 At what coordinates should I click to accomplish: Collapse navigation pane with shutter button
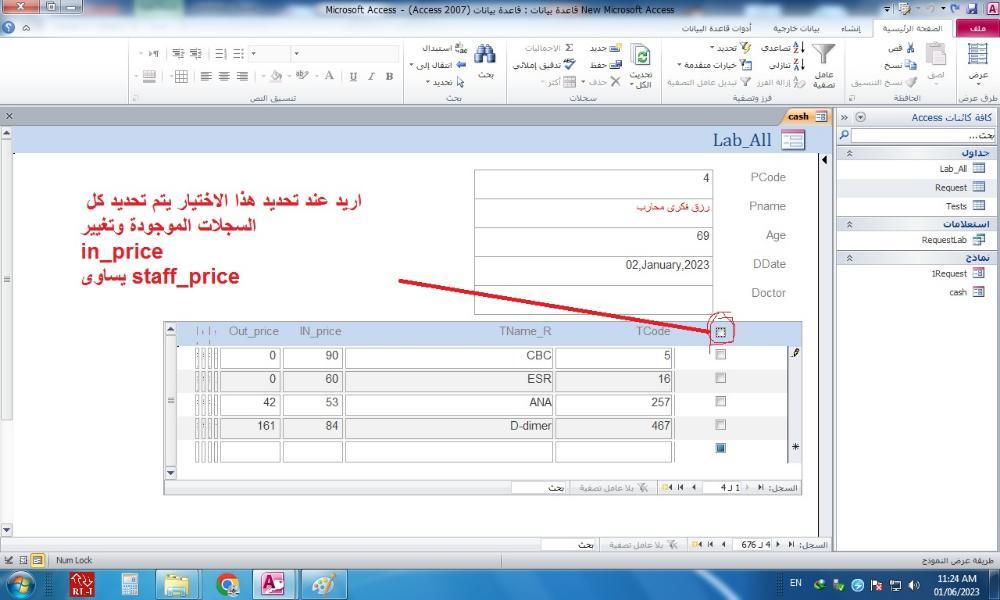click(x=844, y=117)
